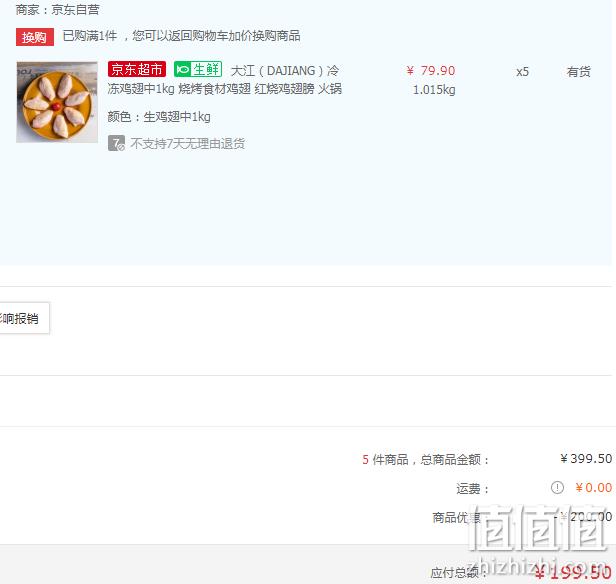The height and width of the screenshot is (584, 616).
Task: Click the 京东超市 red label badge
Action: (136, 69)
